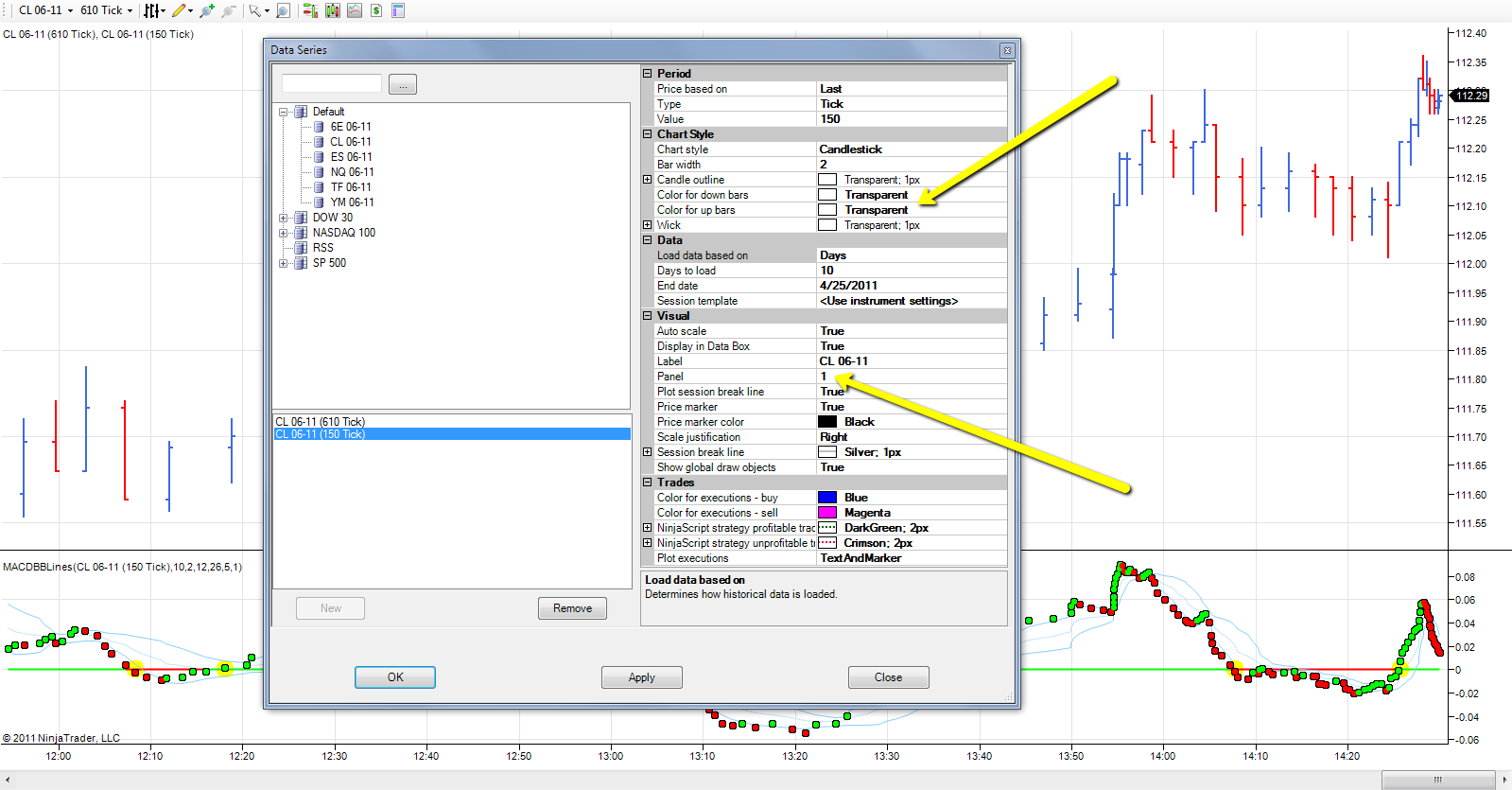Click the Type value Tick
Image resolution: width=1512 pixels, height=790 pixels.
pyautogui.click(x=912, y=104)
